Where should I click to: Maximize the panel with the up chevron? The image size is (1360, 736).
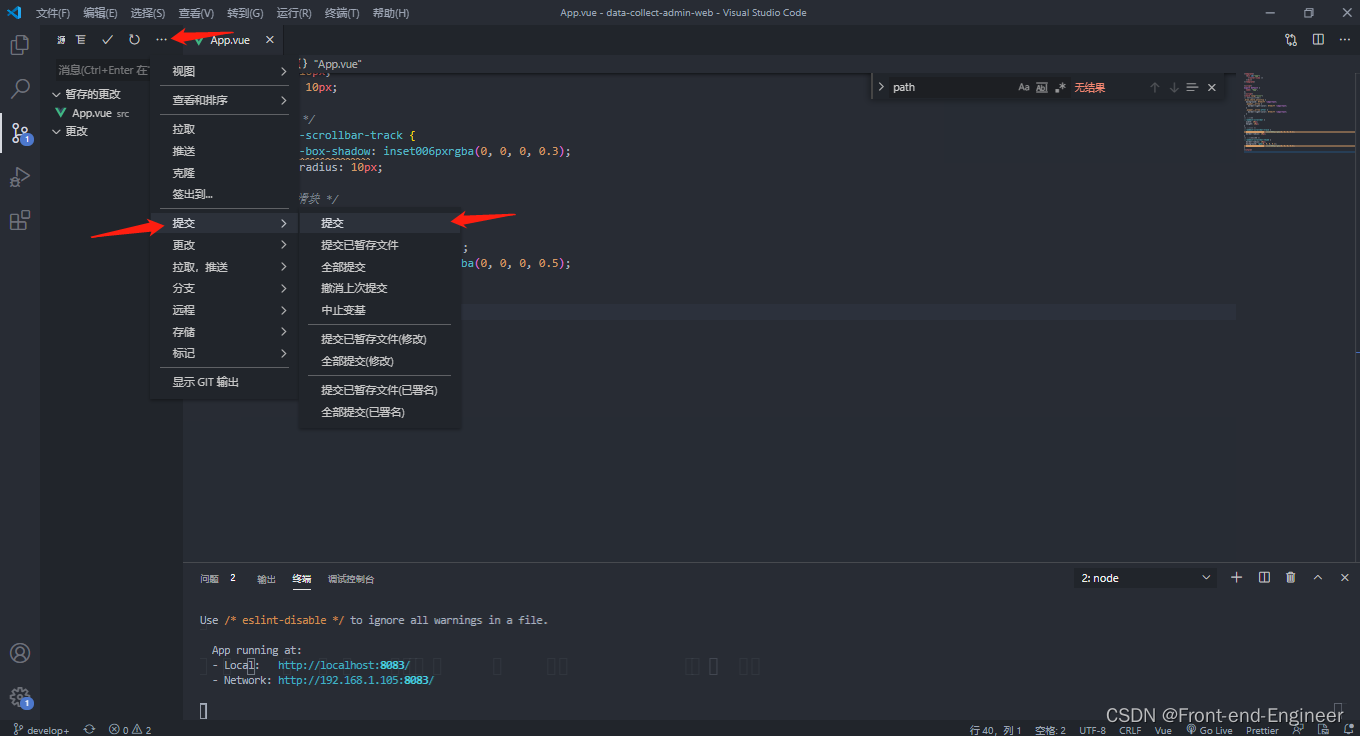[1318, 578]
